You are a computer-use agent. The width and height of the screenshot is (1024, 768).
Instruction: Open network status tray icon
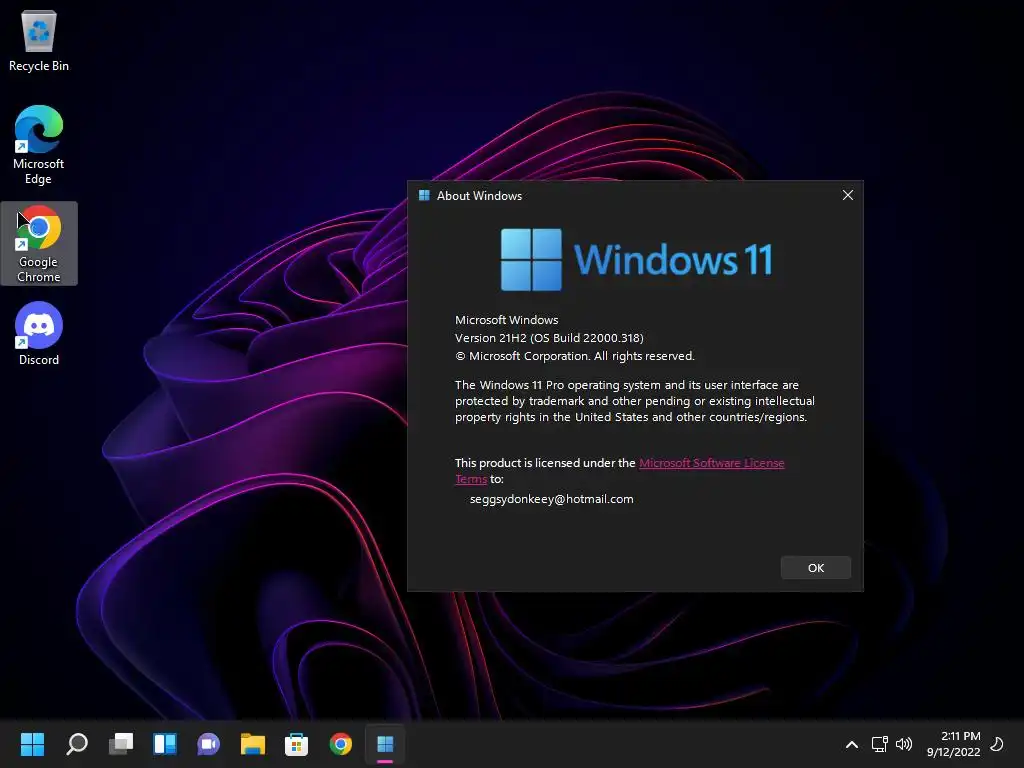pyautogui.click(x=880, y=744)
